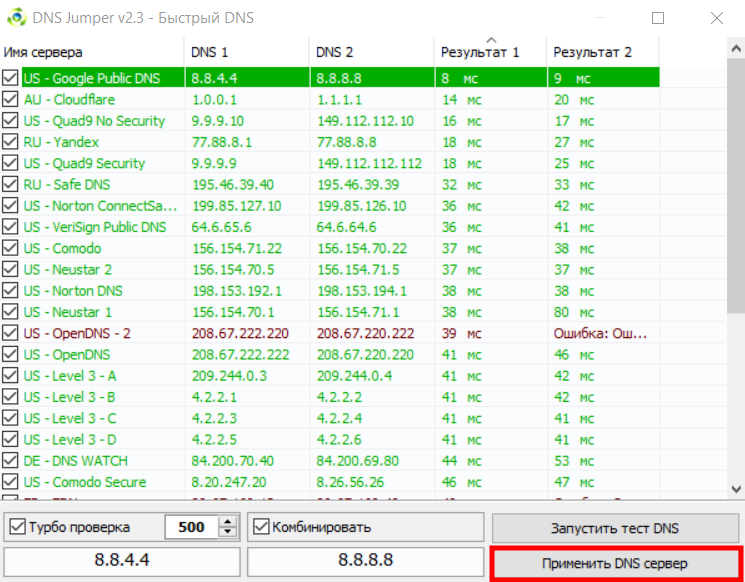Click the scrollbar down arrow
The width and height of the screenshot is (745, 582).
click(736, 488)
